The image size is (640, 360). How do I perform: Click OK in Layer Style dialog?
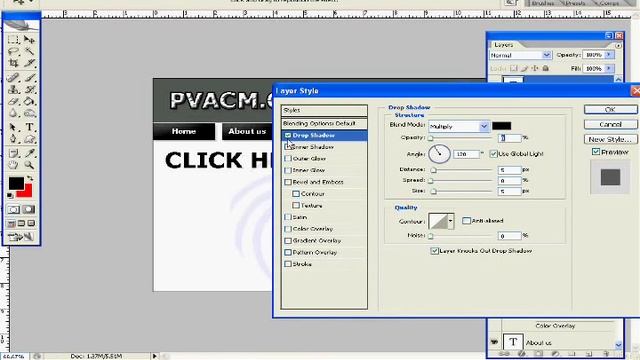610,109
